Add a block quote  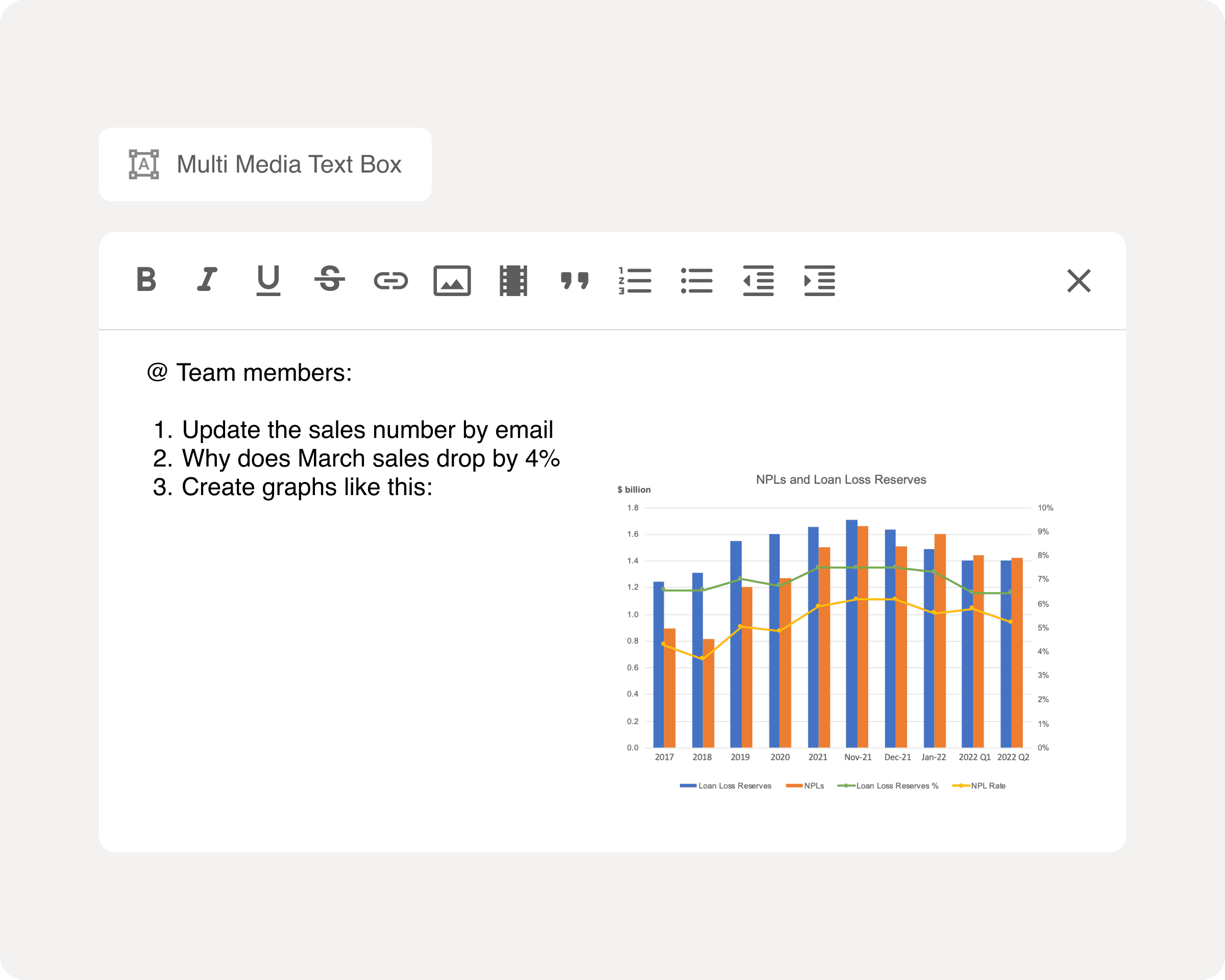[574, 280]
